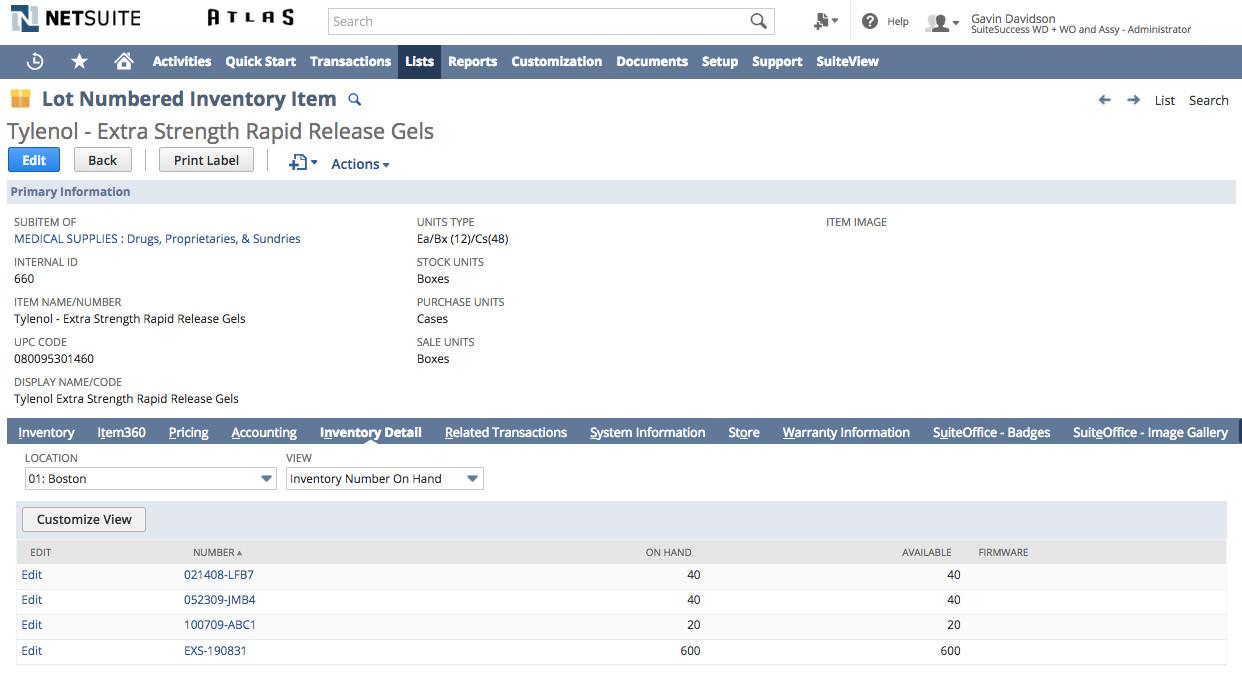Click the Customize View button

pos(84,519)
